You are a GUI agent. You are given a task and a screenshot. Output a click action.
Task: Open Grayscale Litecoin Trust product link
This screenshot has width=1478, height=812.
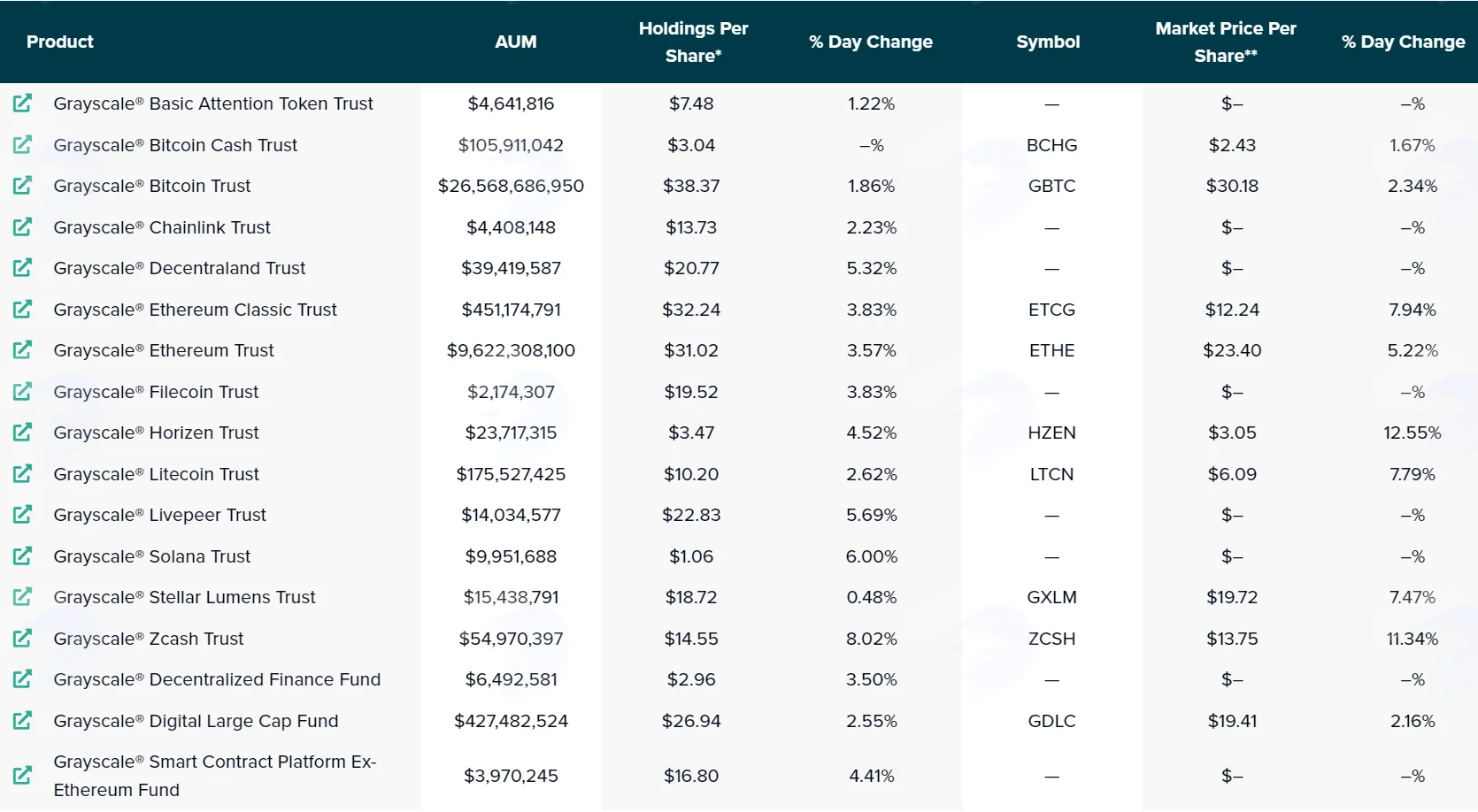coord(156,474)
